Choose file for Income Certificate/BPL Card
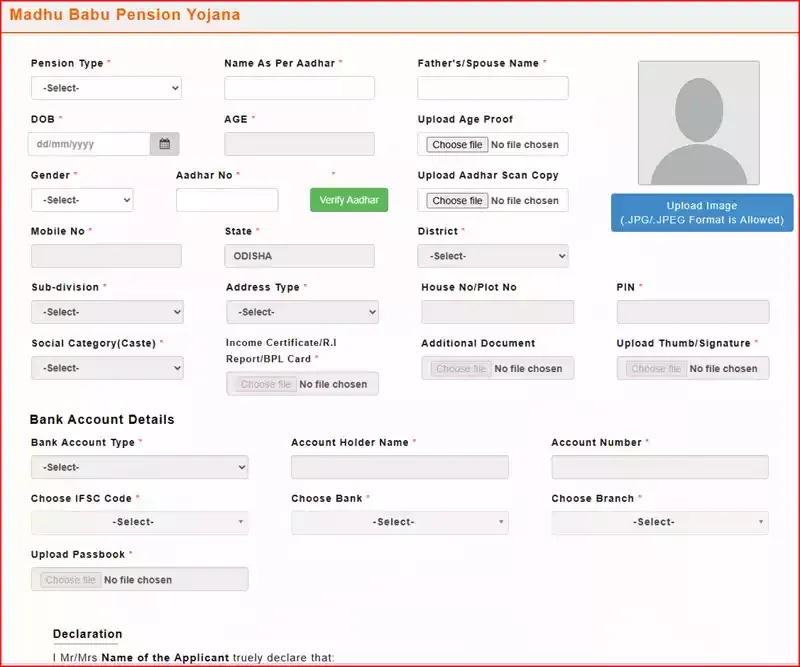 266,384
